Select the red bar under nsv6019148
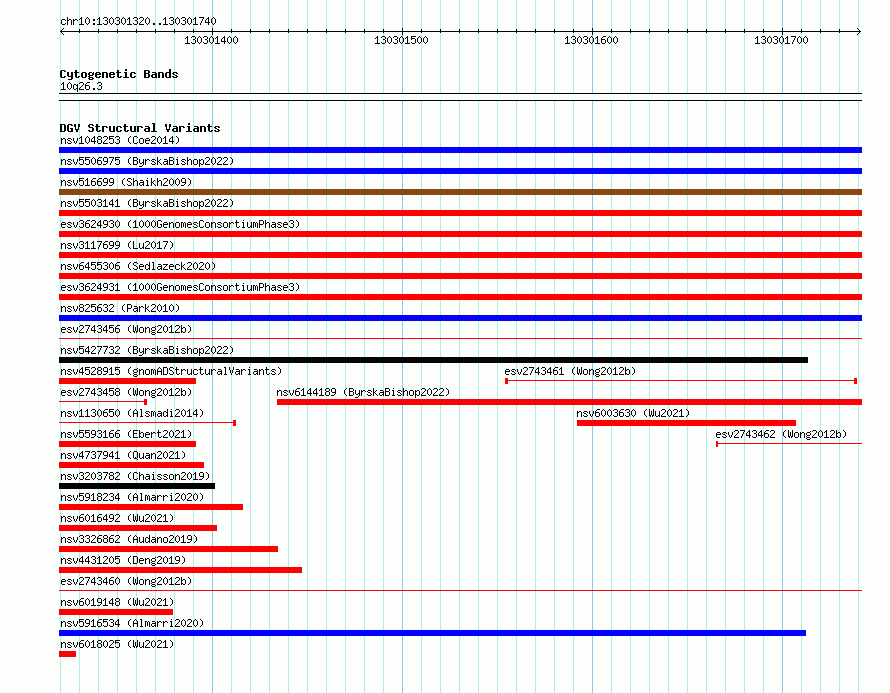The image size is (890, 693). coord(116,612)
